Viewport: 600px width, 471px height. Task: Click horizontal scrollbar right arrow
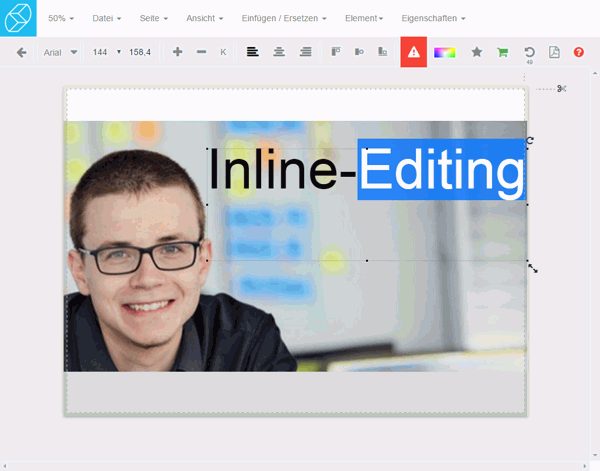click(584, 466)
